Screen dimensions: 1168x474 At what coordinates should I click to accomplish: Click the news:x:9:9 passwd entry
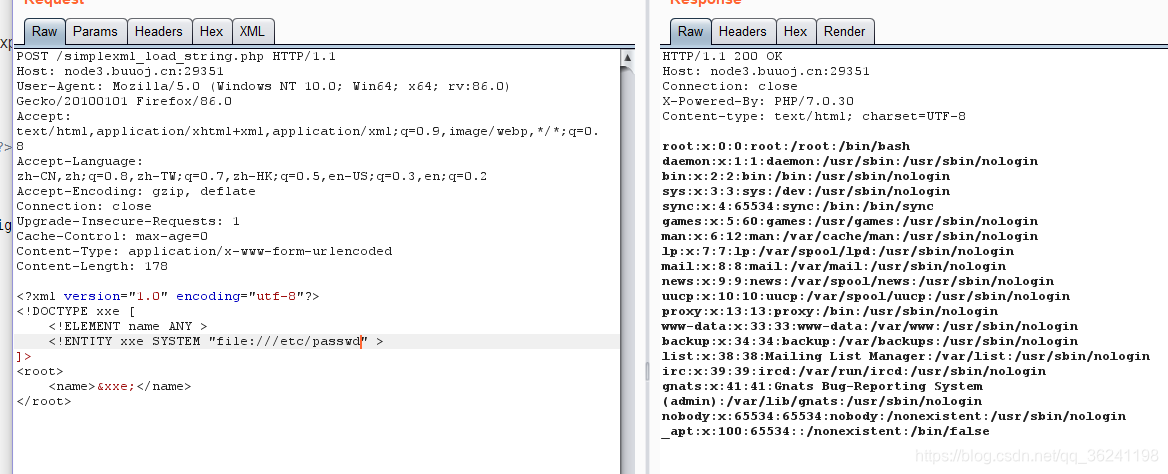click(858, 282)
